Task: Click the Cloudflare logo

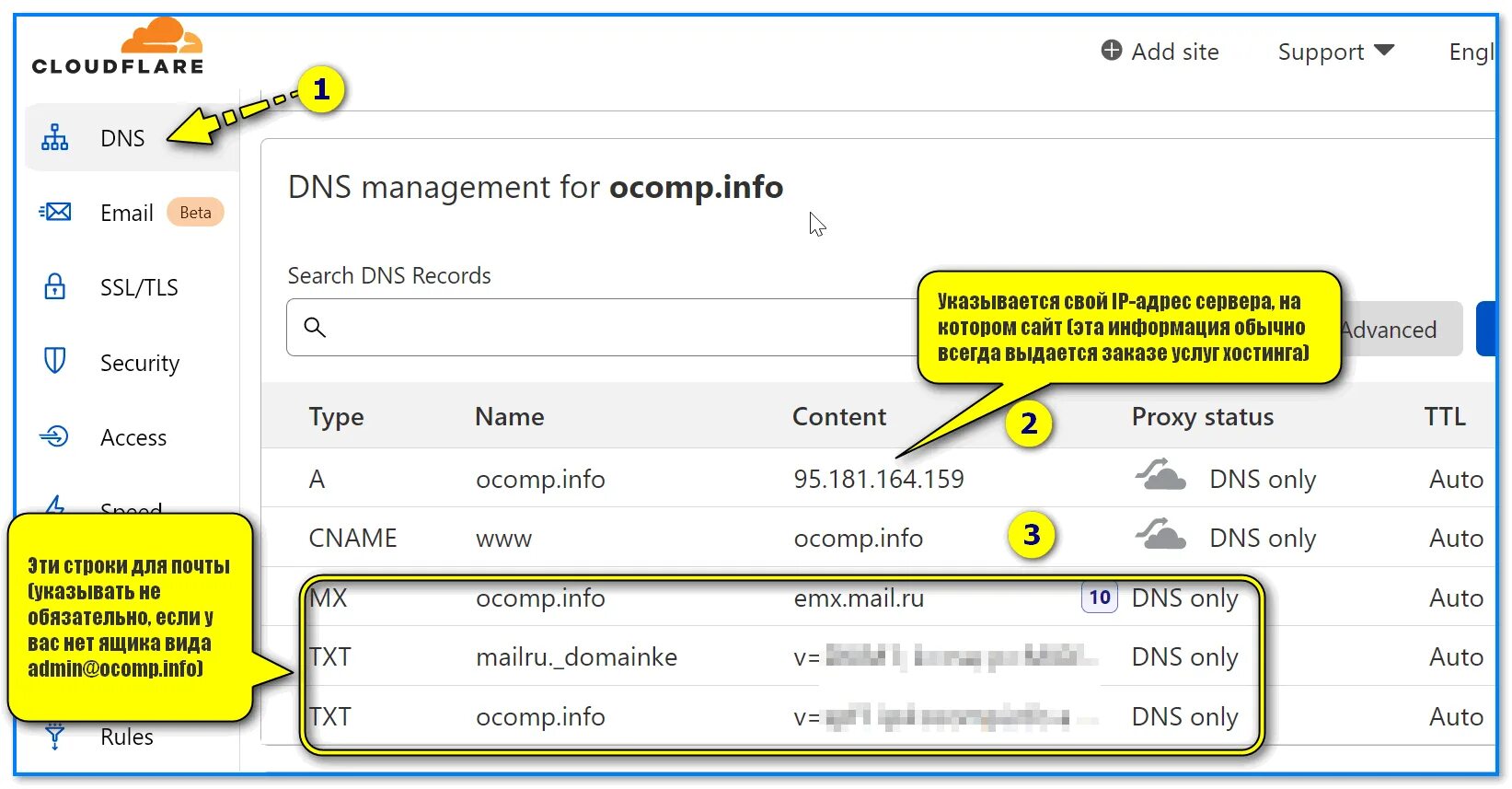Action: [x=118, y=46]
